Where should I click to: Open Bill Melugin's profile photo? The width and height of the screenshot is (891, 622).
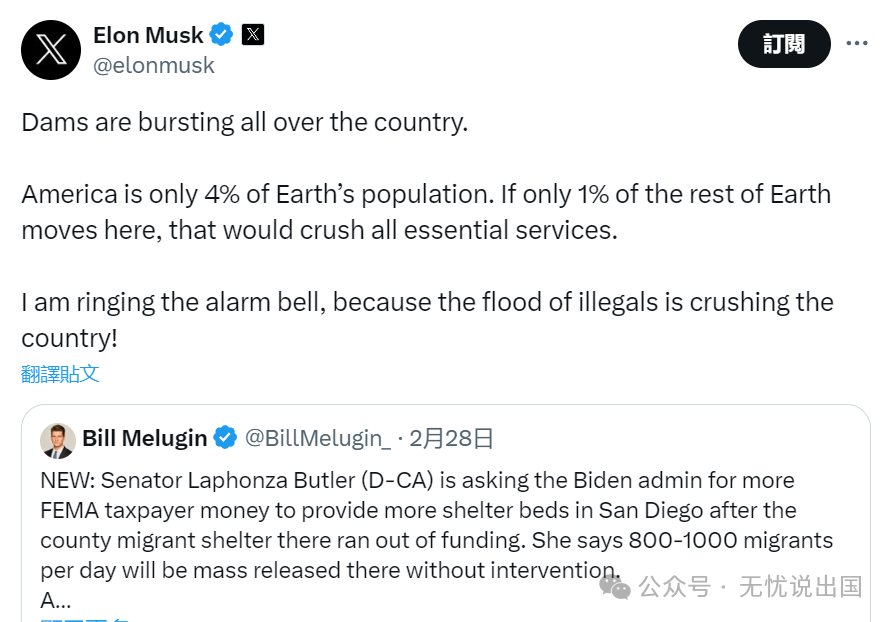tap(57, 439)
